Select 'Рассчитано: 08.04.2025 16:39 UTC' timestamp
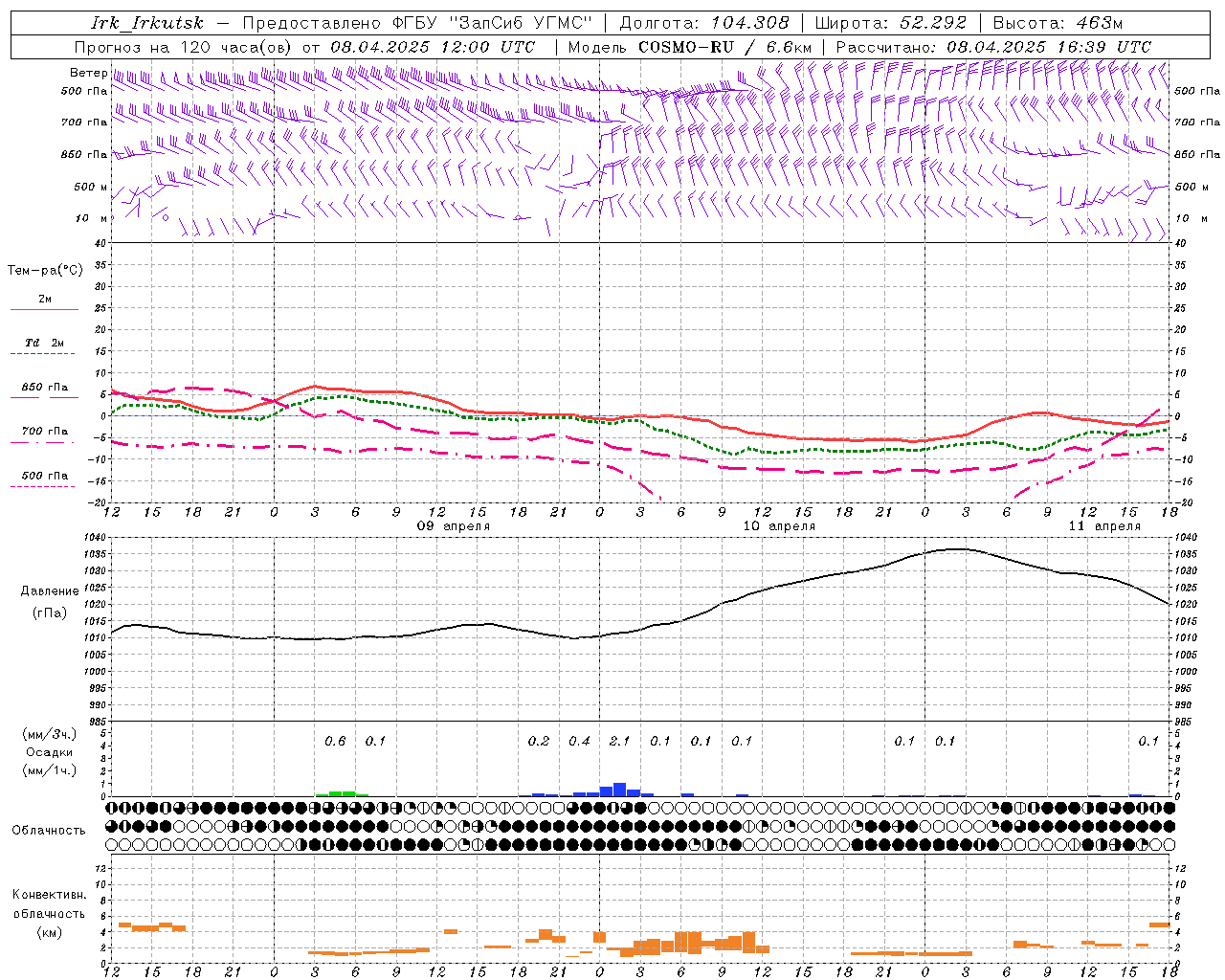The width and height of the screenshot is (1225, 980). tap(993, 47)
